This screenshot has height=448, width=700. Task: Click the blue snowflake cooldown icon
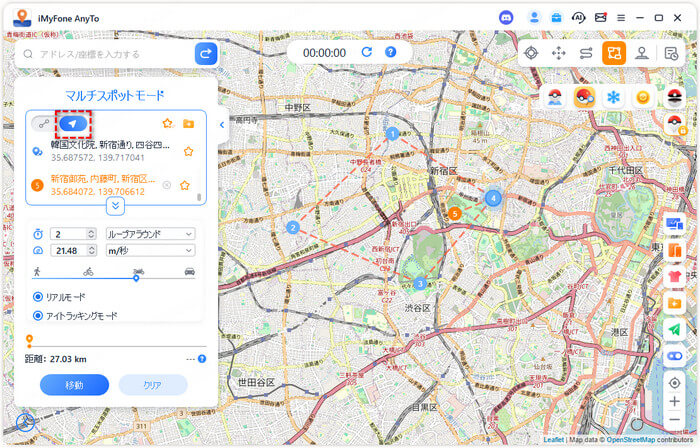tap(614, 97)
